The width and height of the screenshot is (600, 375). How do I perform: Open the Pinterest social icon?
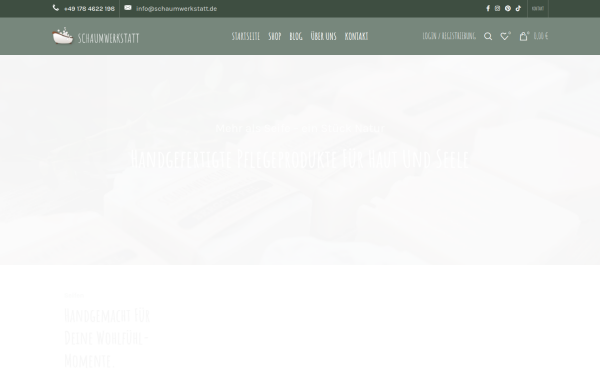coord(508,8)
